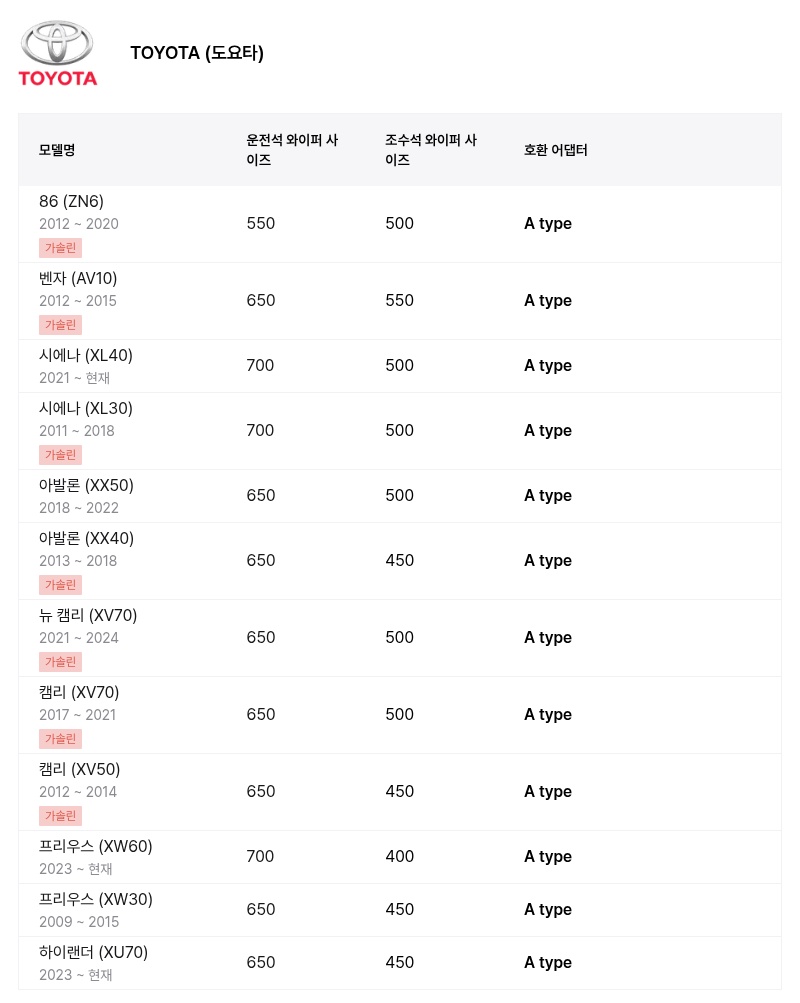Open the 하이랜더 (XU70) row
Screen dimensions: 800x1003
click(x=400, y=963)
